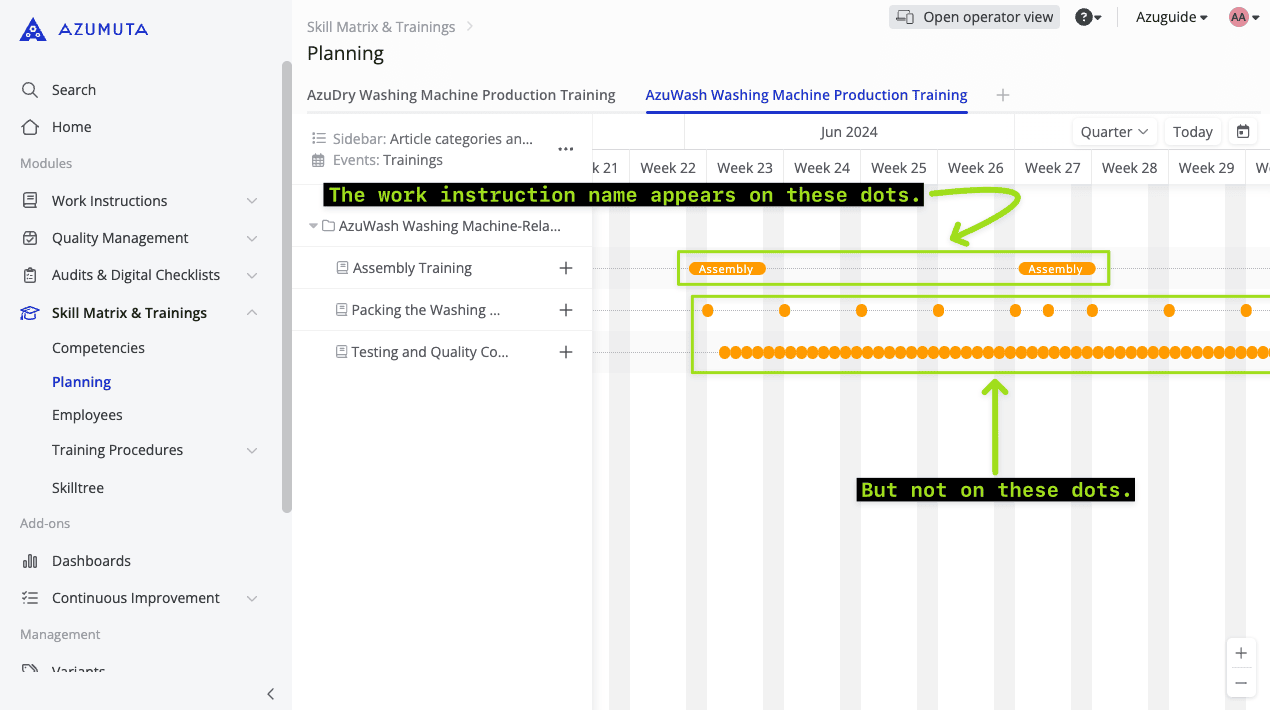This screenshot has height=710, width=1270.
Task: Select first Assembly event on timeline
Action: (x=726, y=269)
